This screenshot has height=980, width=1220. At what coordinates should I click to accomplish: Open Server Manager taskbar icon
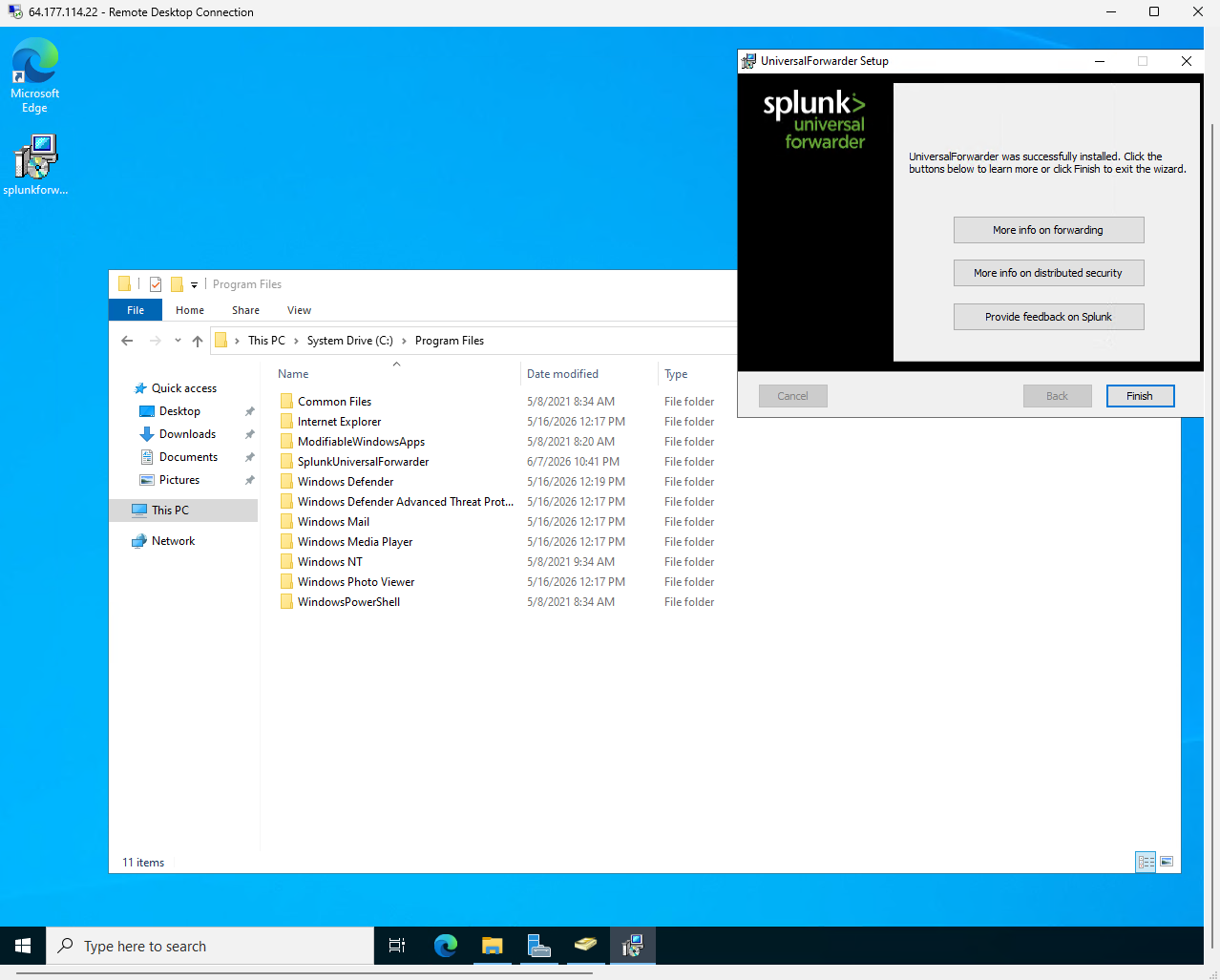[538, 946]
